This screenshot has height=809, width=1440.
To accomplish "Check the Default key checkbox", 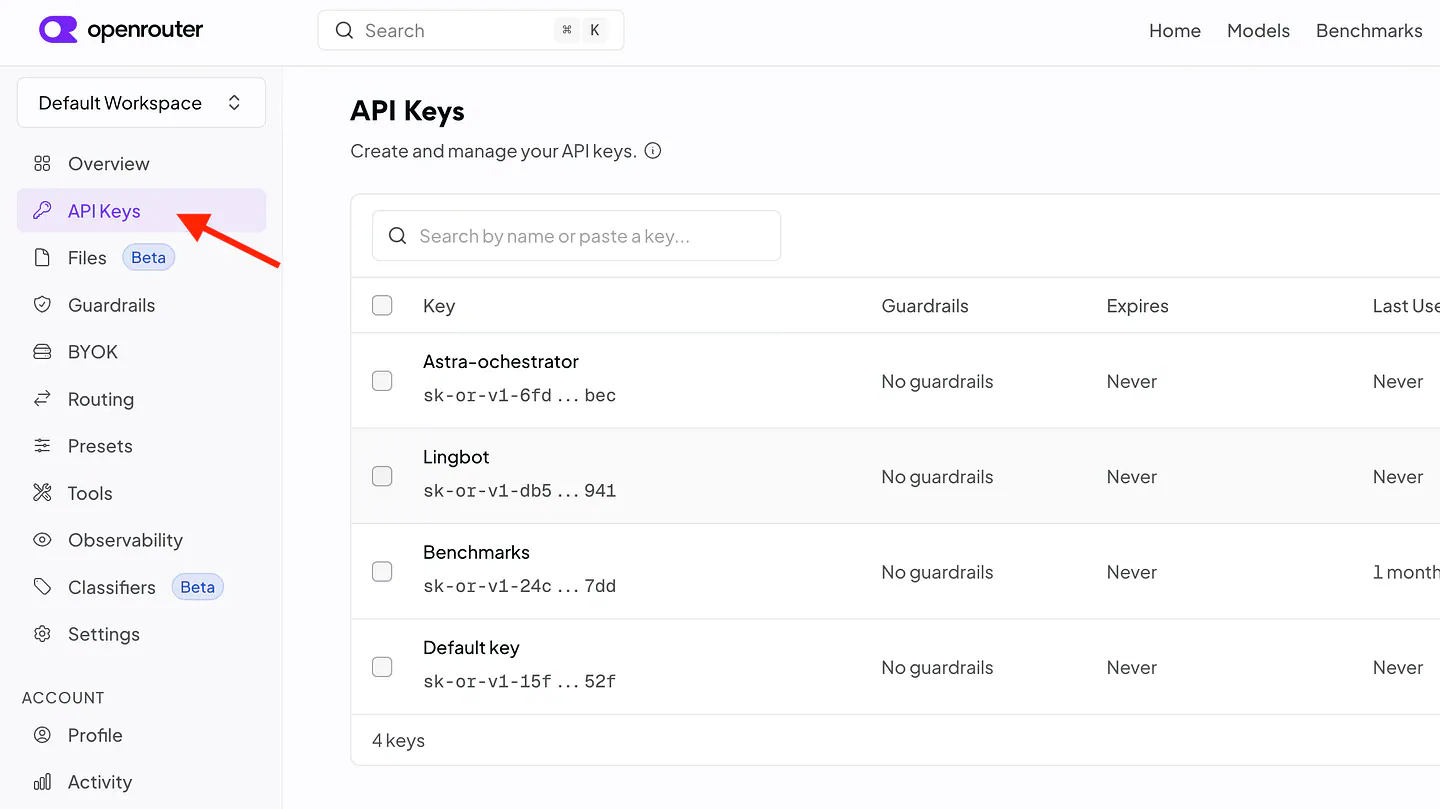I will click(x=382, y=667).
